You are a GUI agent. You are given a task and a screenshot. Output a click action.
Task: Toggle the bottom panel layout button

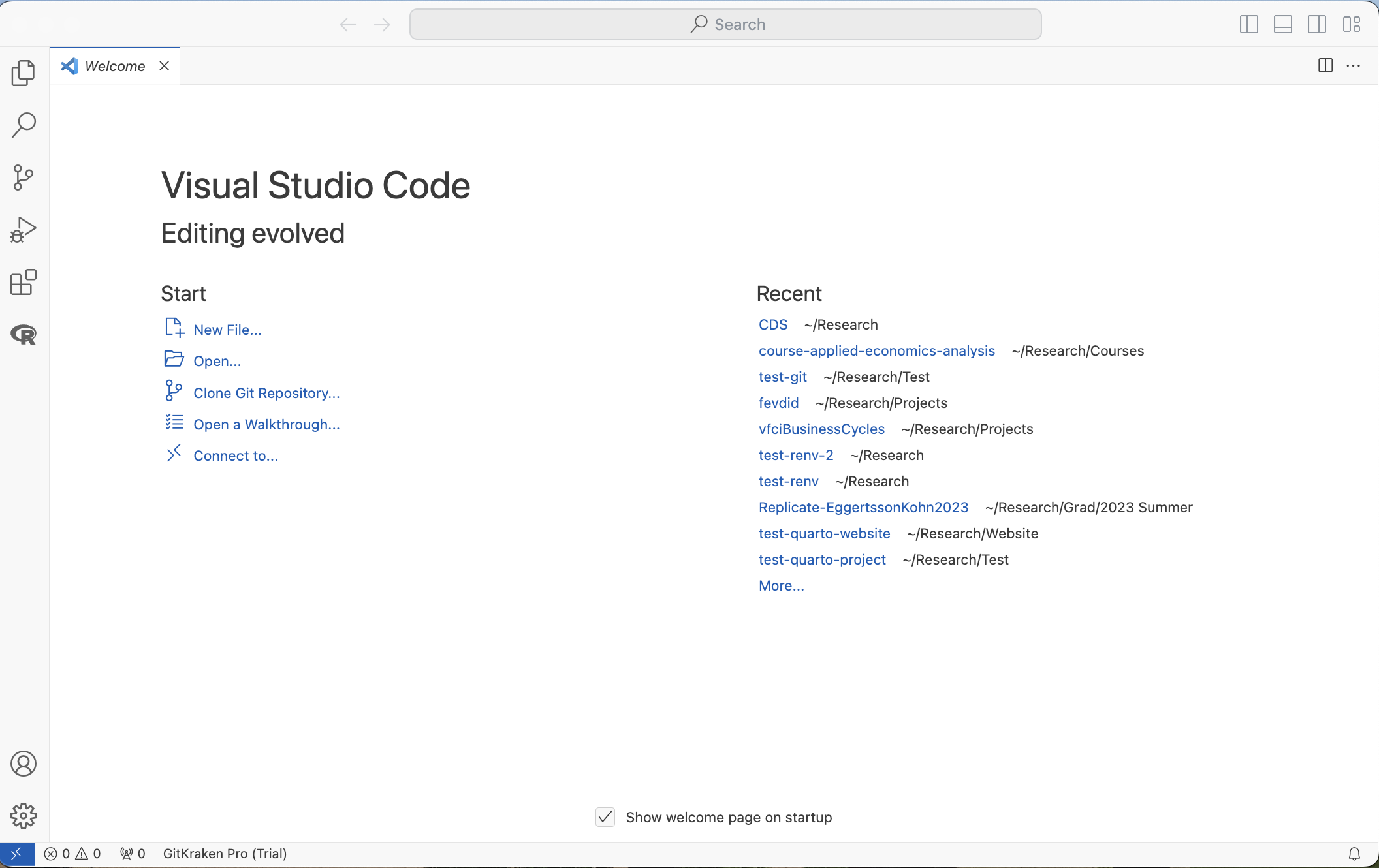coord(1282,25)
